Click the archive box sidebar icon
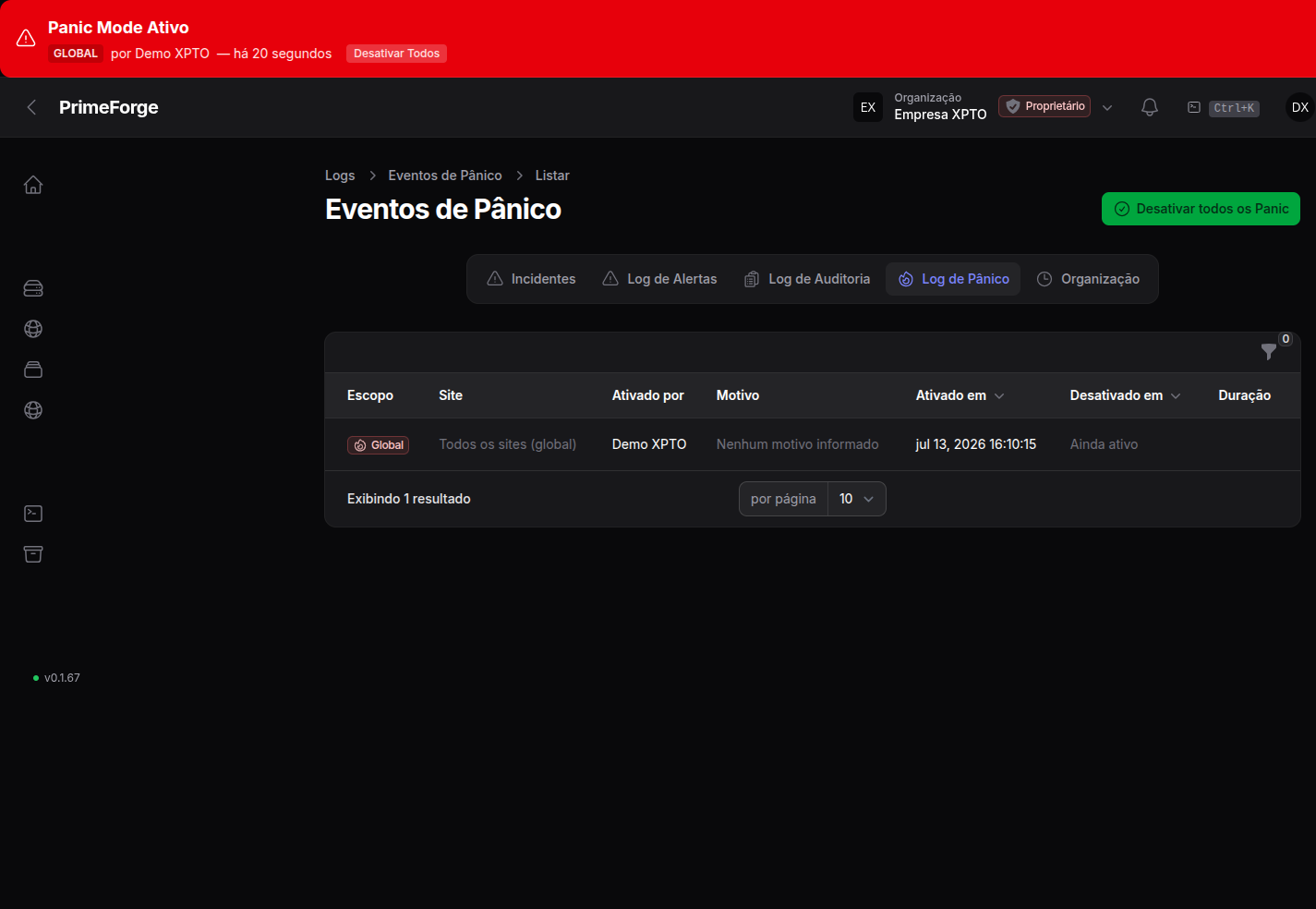 coord(33,554)
